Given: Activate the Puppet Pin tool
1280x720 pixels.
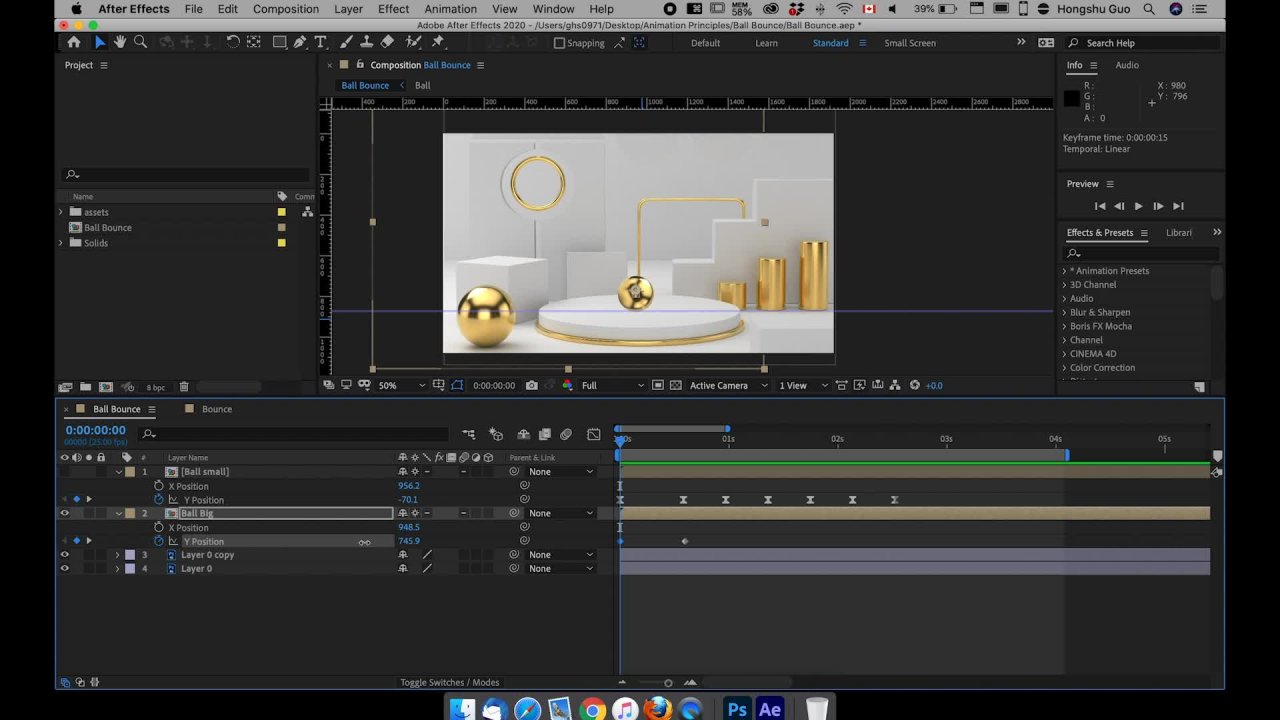Looking at the screenshot, I should 437,42.
